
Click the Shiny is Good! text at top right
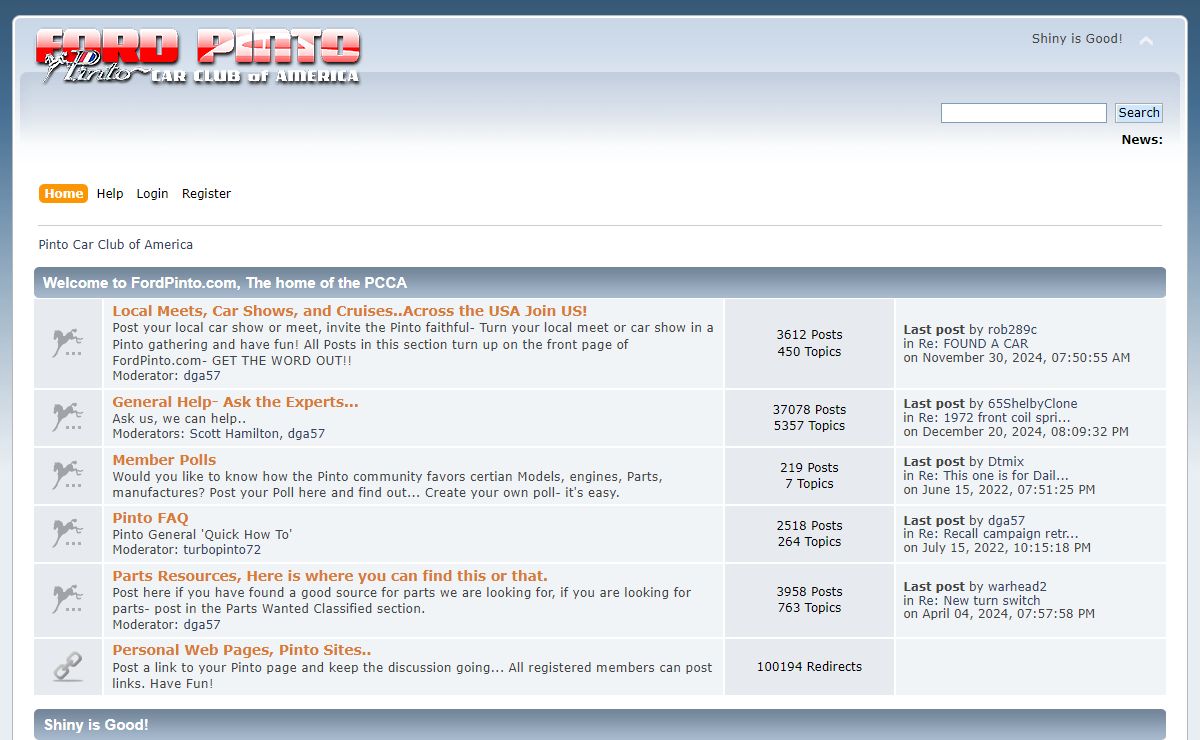click(1077, 39)
